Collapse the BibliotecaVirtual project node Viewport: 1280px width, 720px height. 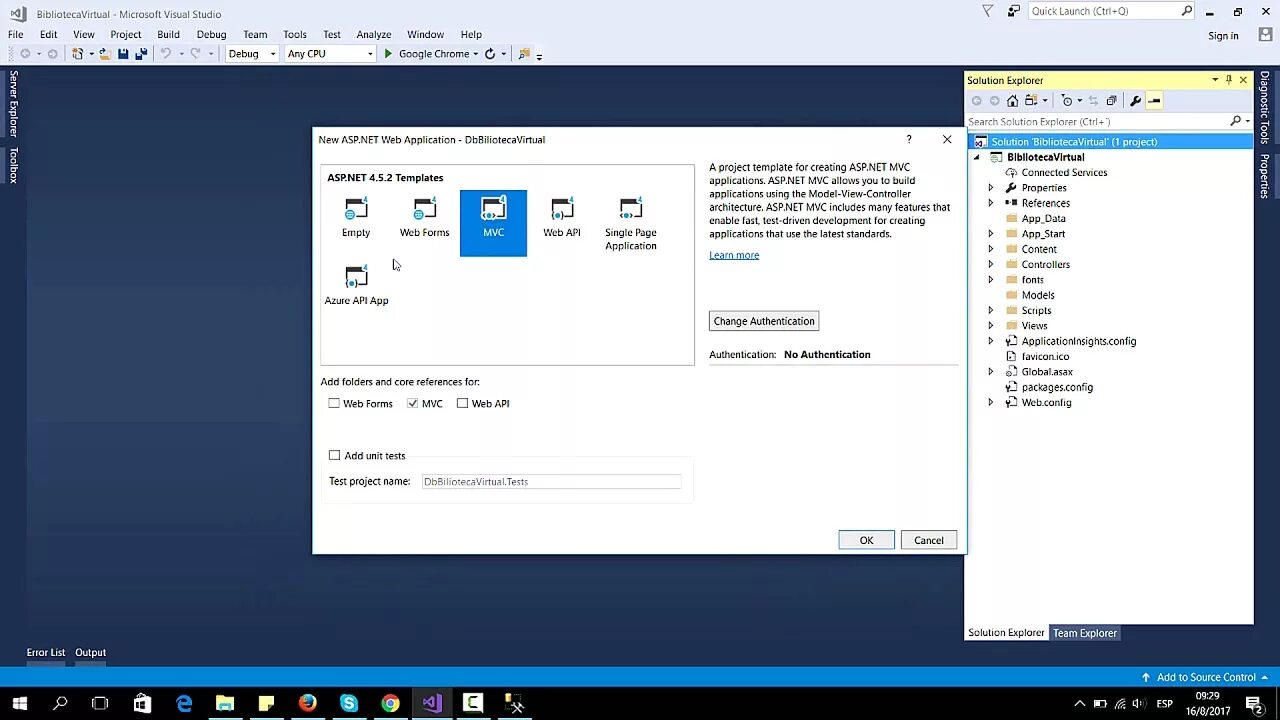977,157
